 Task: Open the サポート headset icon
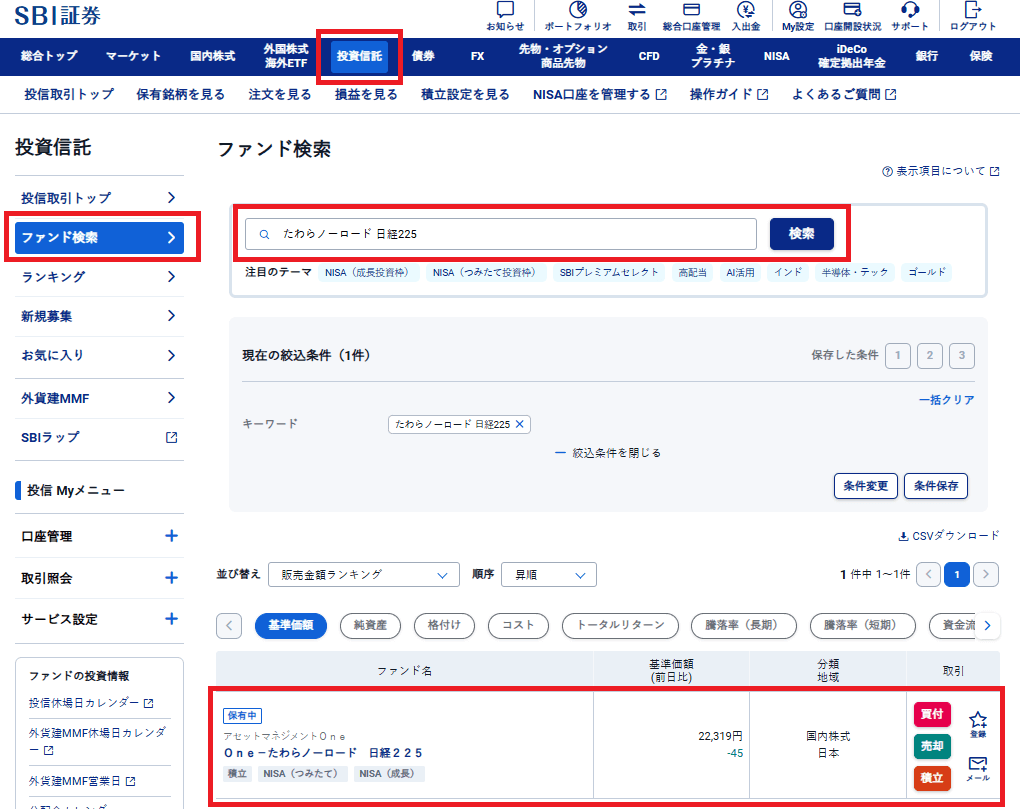909,10
